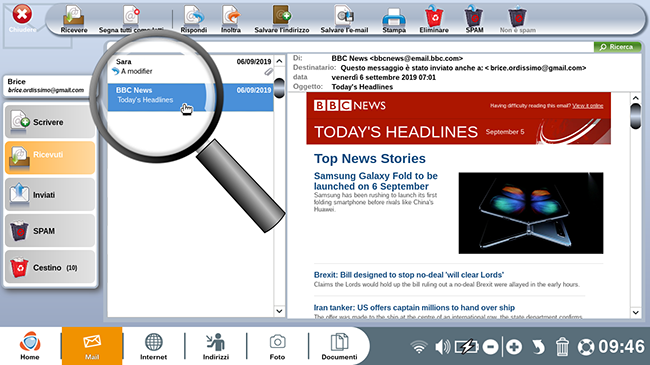
Task: Click the trash bin icon in taskbar
Action: point(562,347)
